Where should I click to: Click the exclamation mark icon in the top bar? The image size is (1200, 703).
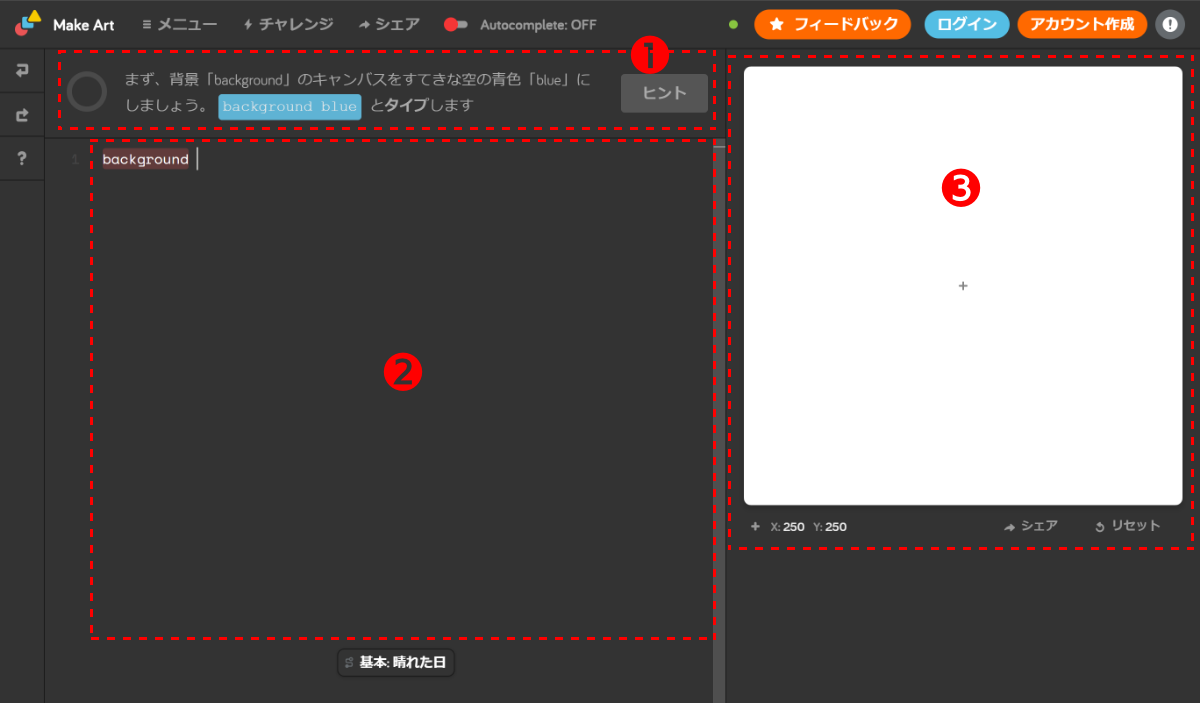point(1170,24)
